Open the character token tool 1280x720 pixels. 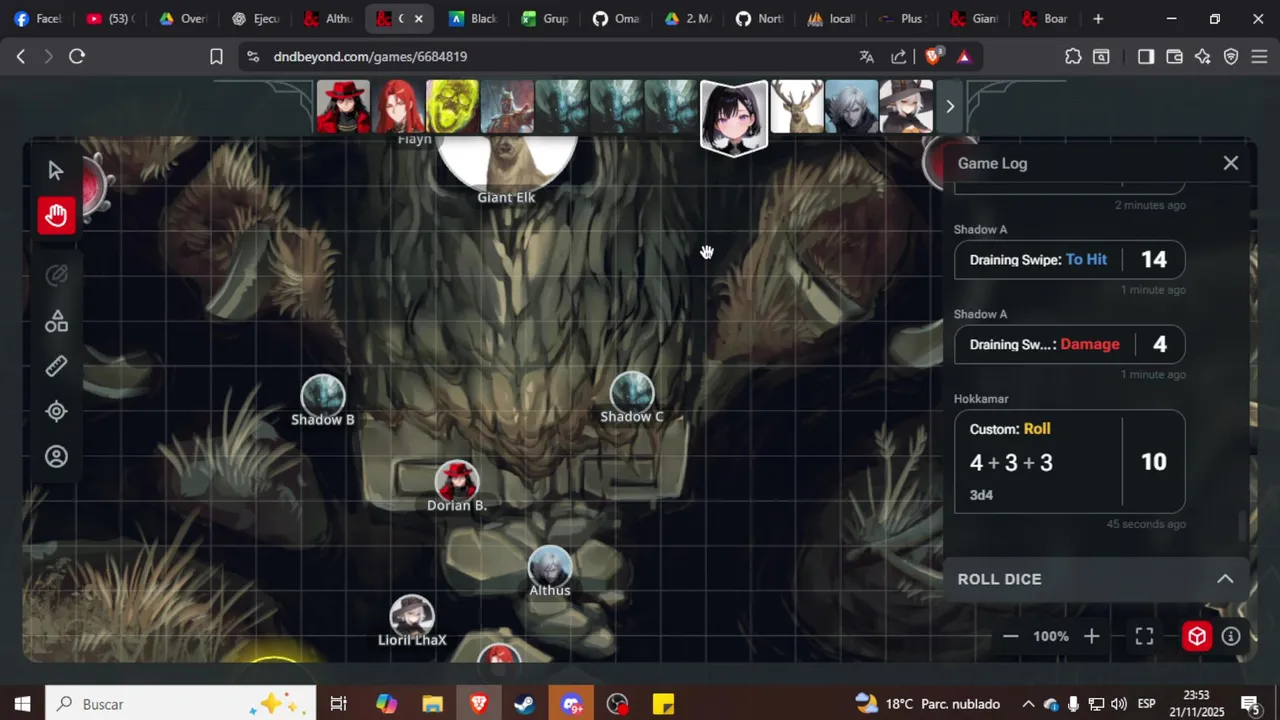[x=56, y=456]
